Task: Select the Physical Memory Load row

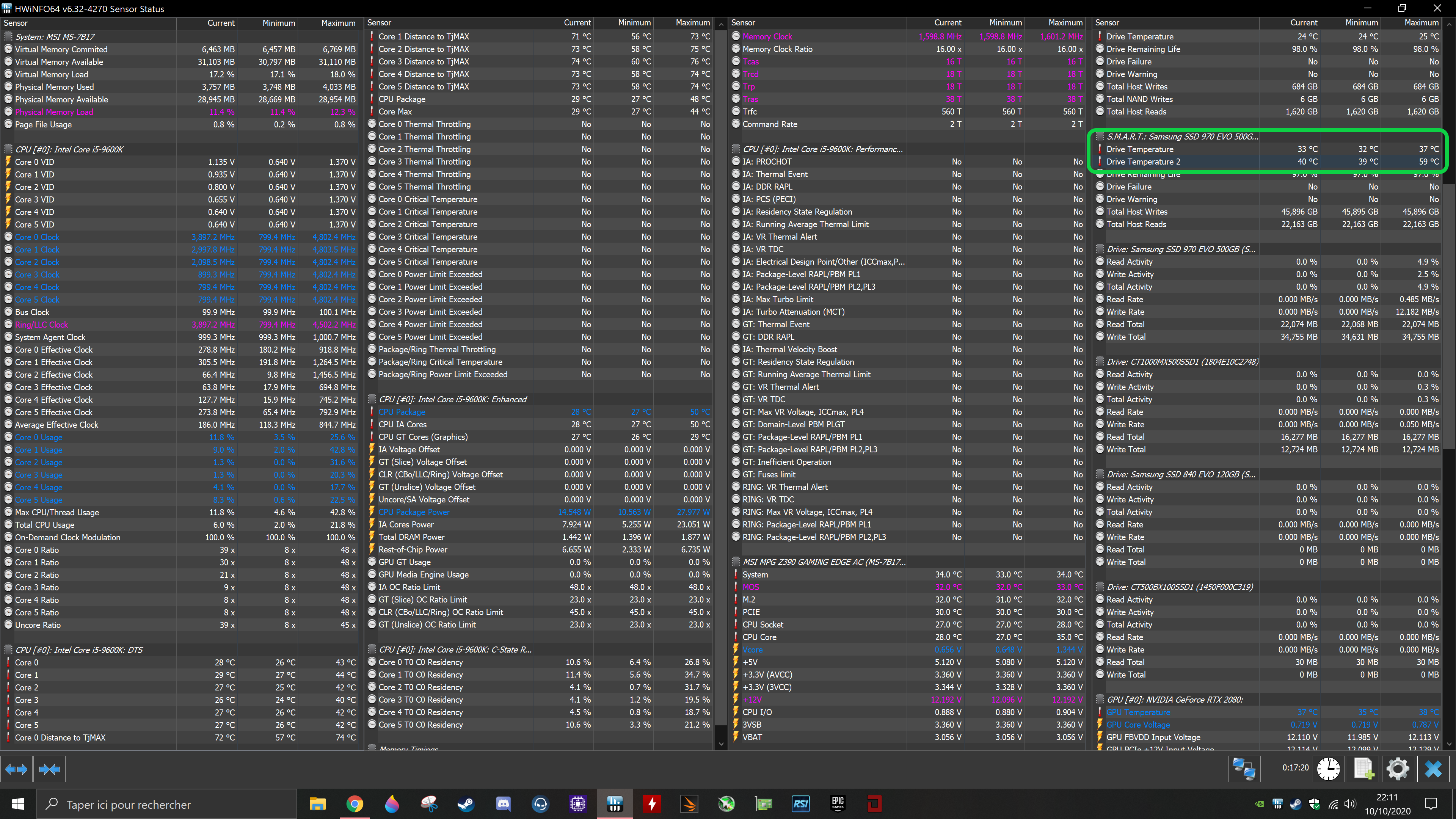Action: [54, 112]
